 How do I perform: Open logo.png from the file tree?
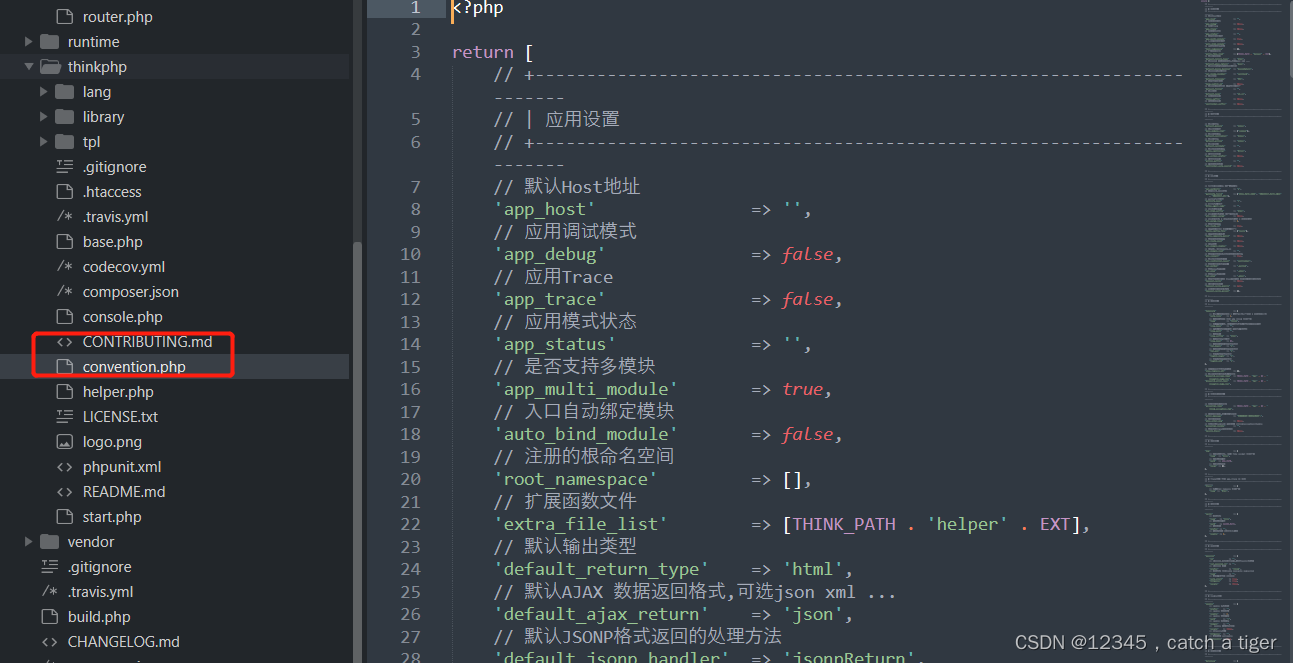click(112, 442)
